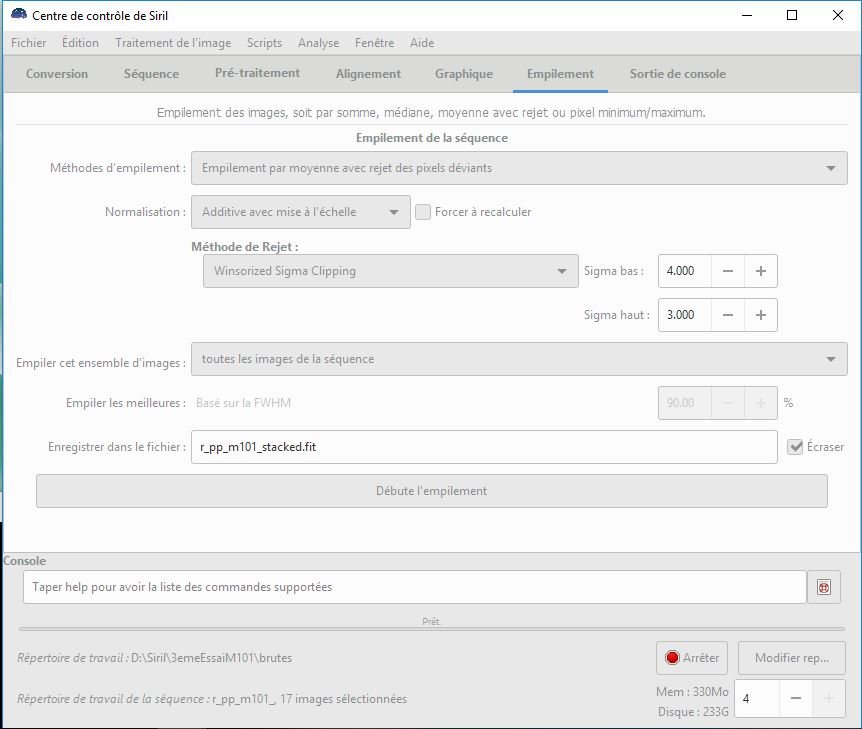This screenshot has width=862, height=729.
Task: Decrease Sigma haut with minus button
Action: tap(727, 315)
